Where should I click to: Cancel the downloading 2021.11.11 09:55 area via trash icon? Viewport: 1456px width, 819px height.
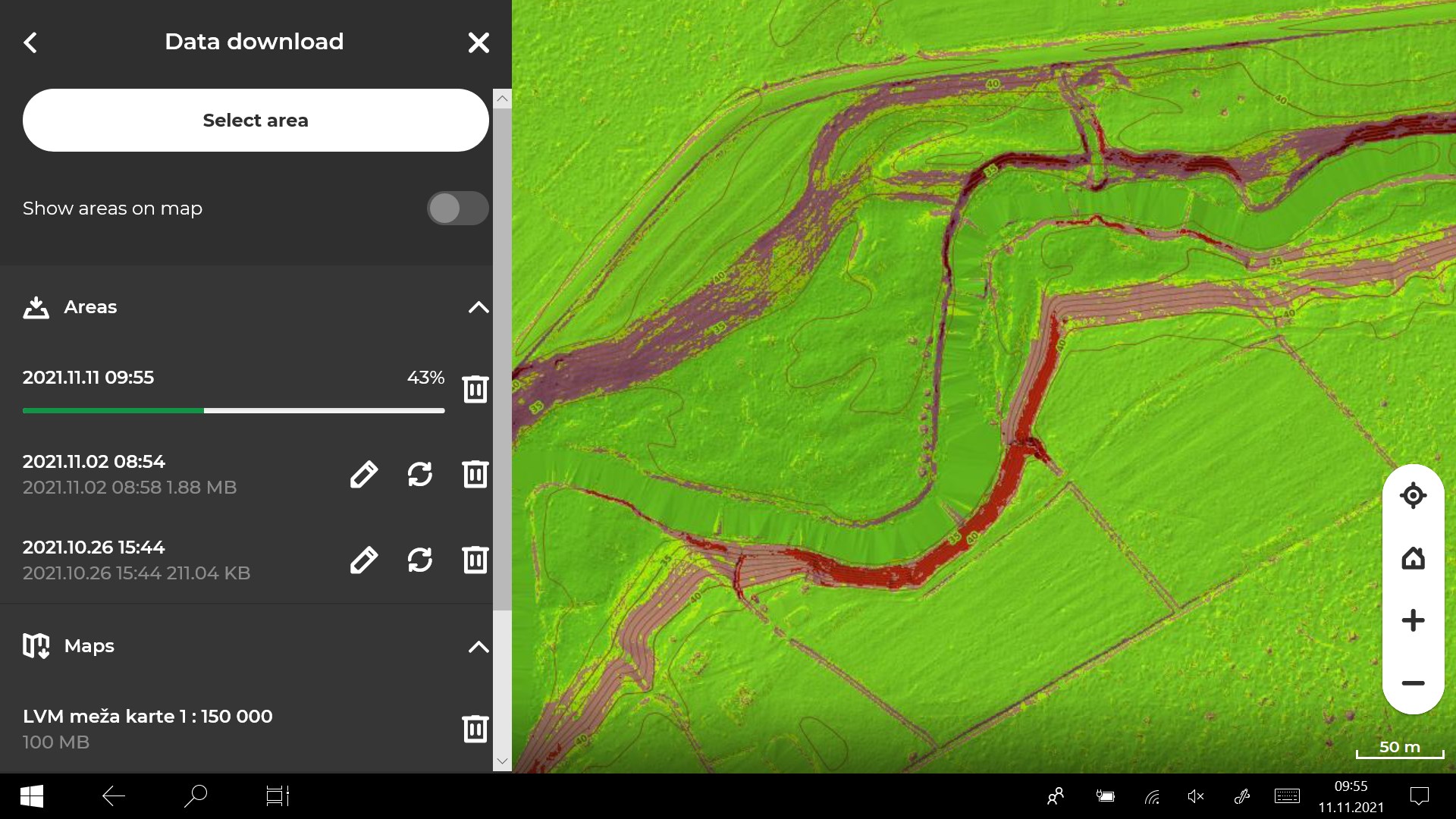475,389
